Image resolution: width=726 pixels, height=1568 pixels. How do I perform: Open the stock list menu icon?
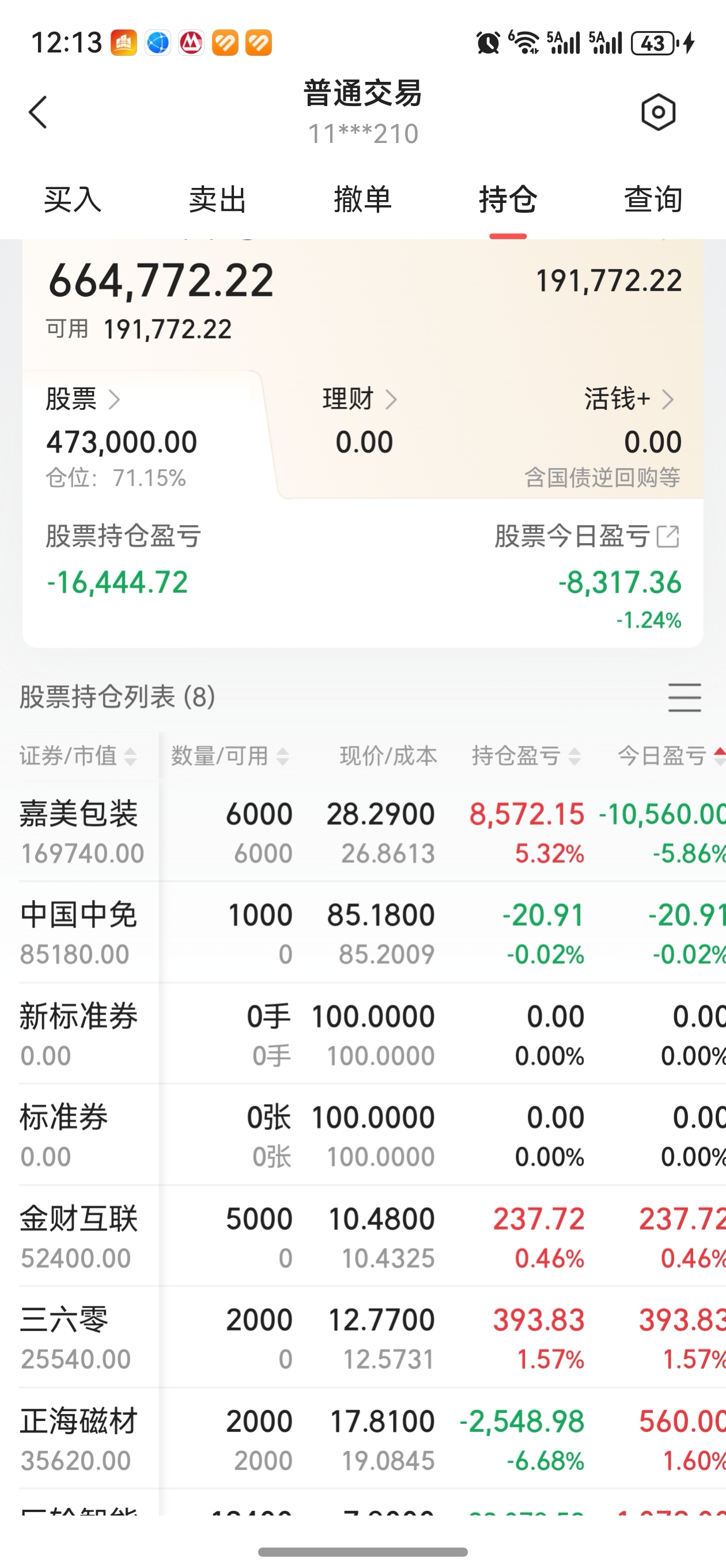(x=685, y=697)
